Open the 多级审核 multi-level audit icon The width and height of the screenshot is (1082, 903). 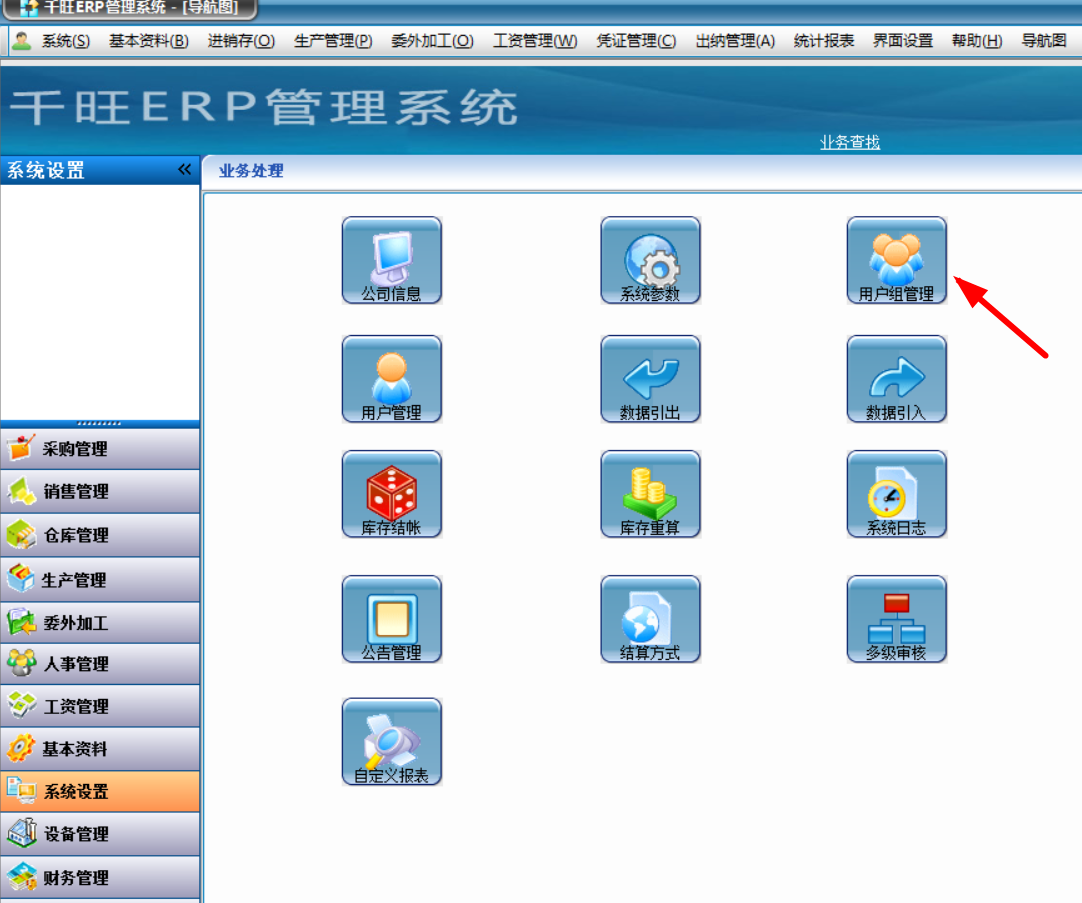tap(896, 619)
